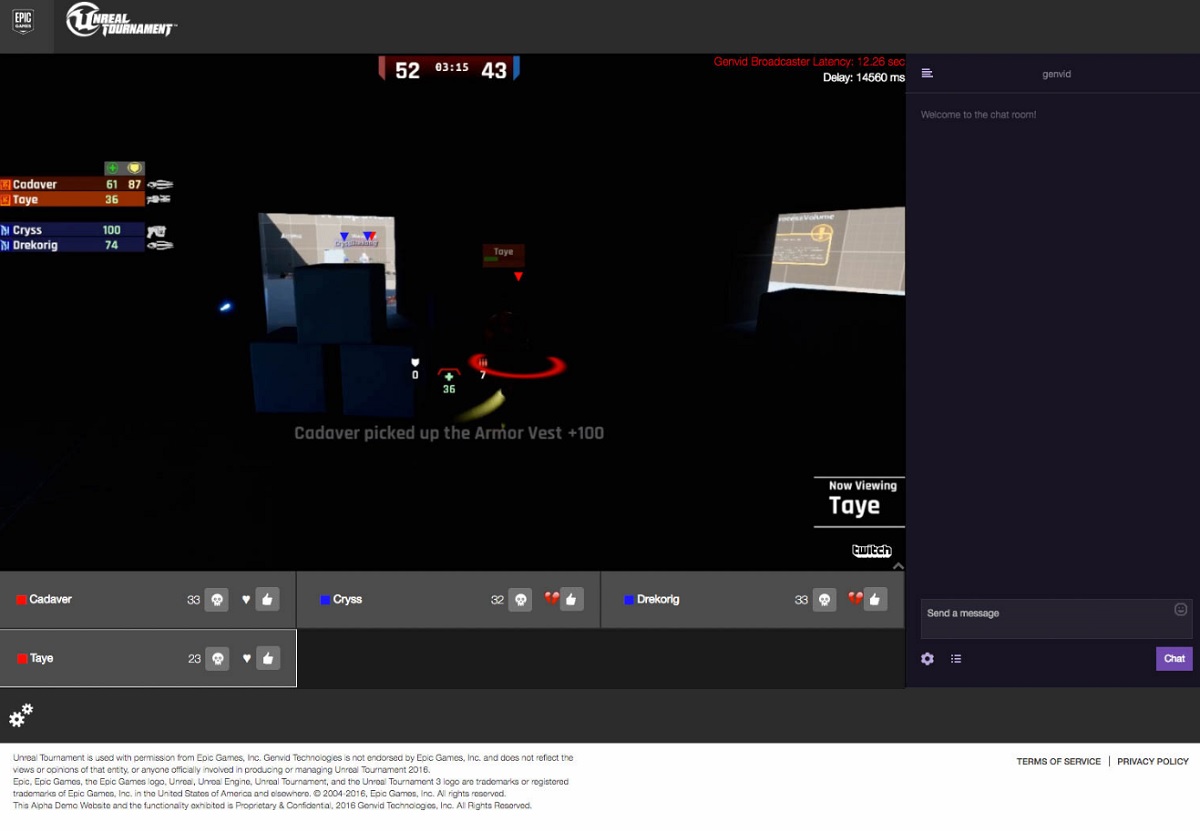The height and width of the screenshot is (831, 1200).
Task: Open the chat viewer list icon
Action: click(956, 659)
